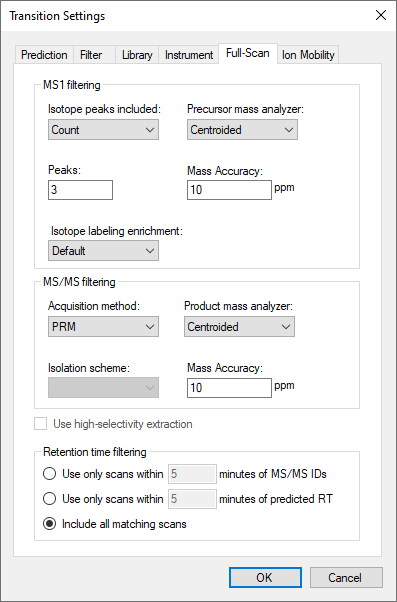Expand Precursor mass analyzer dropdown

click(x=242, y=130)
